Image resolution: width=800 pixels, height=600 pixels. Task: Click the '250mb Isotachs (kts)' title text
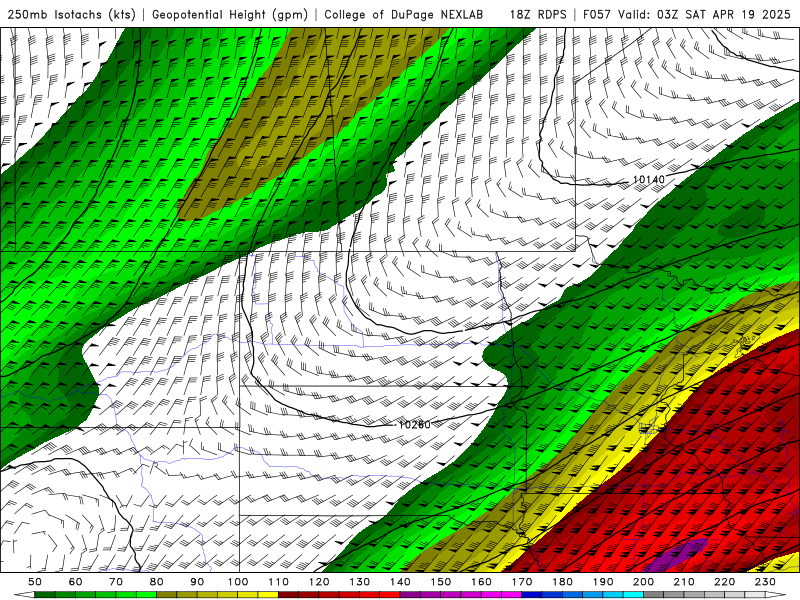(71, 15)
